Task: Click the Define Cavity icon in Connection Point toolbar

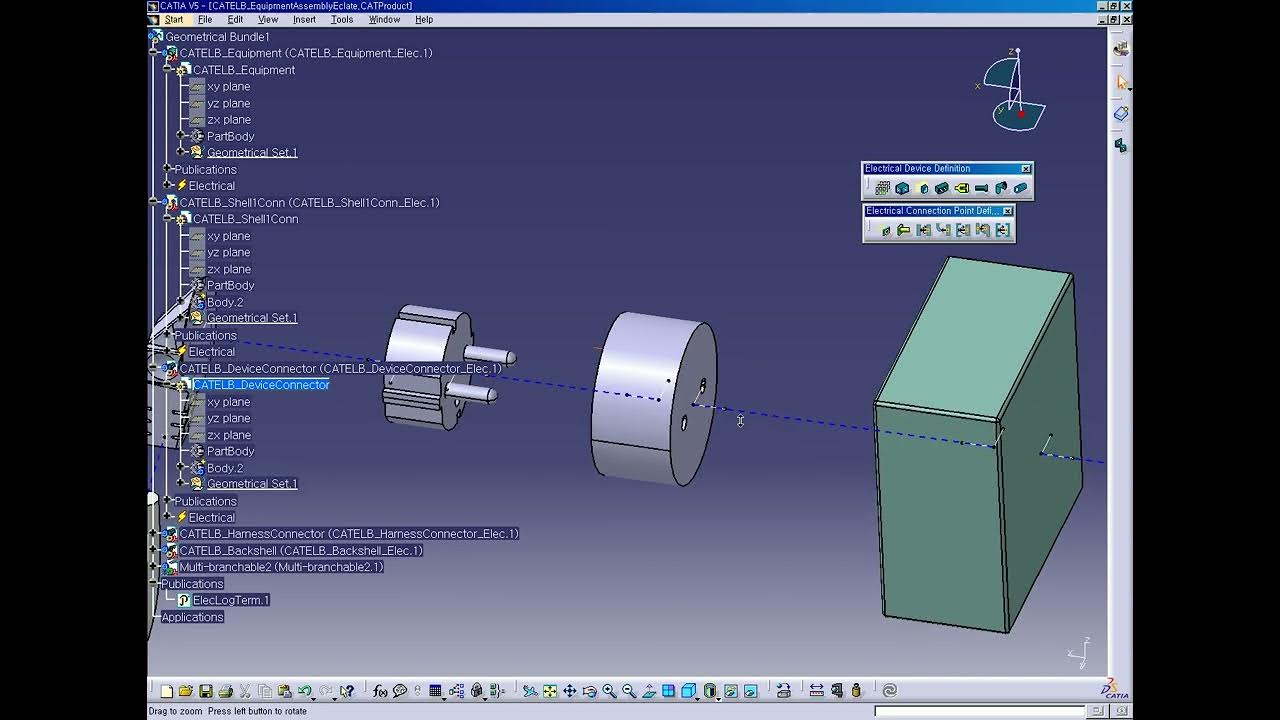Action: coord(886,230)
